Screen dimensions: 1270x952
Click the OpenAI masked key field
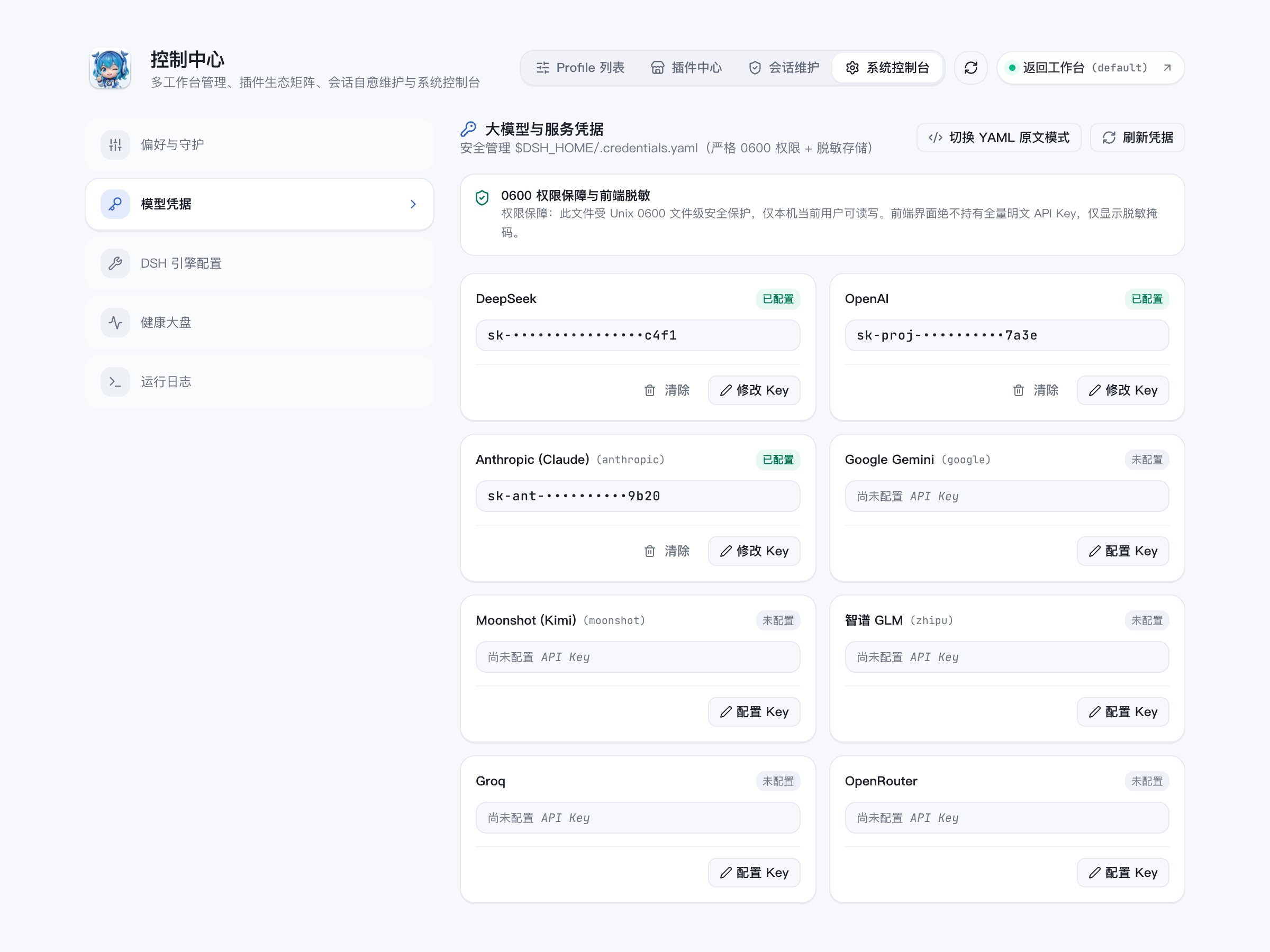click(1007, 336)
